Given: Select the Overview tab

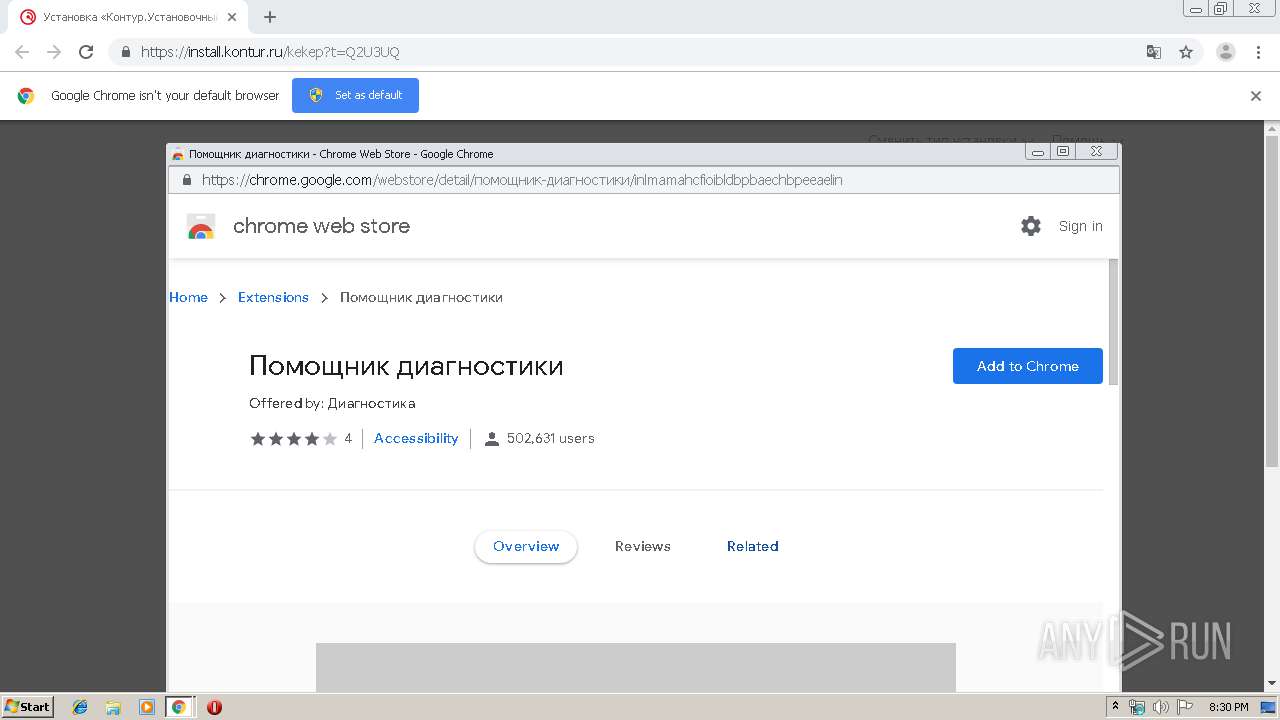Looking at the screenshot, I should pyautogui.click(x=526, y=546).
